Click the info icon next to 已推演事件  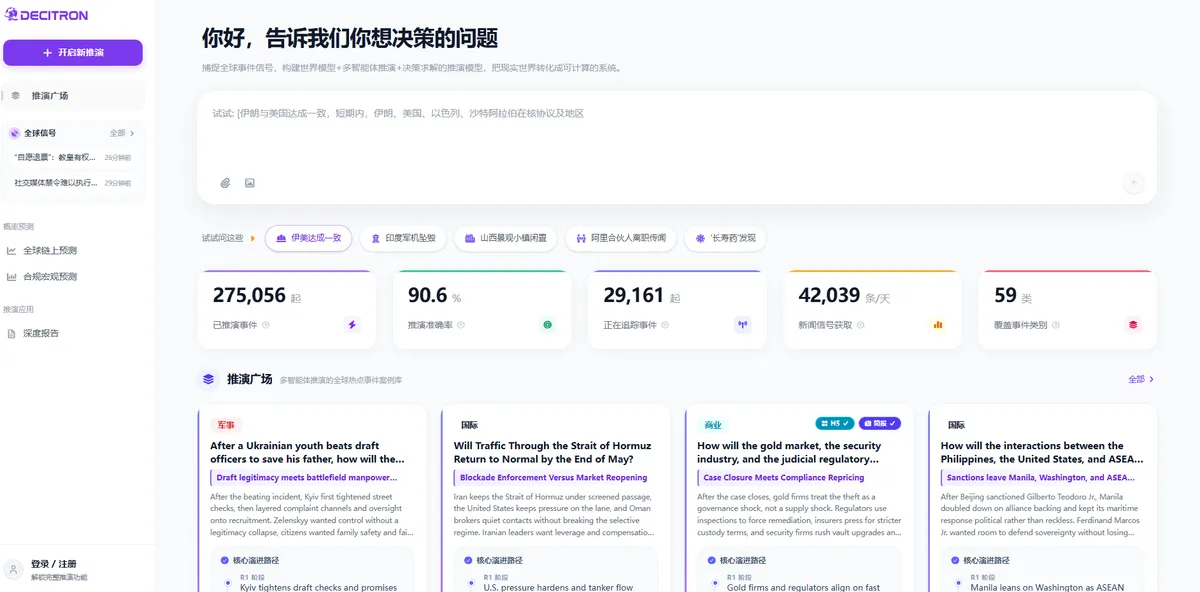point(266,325)
